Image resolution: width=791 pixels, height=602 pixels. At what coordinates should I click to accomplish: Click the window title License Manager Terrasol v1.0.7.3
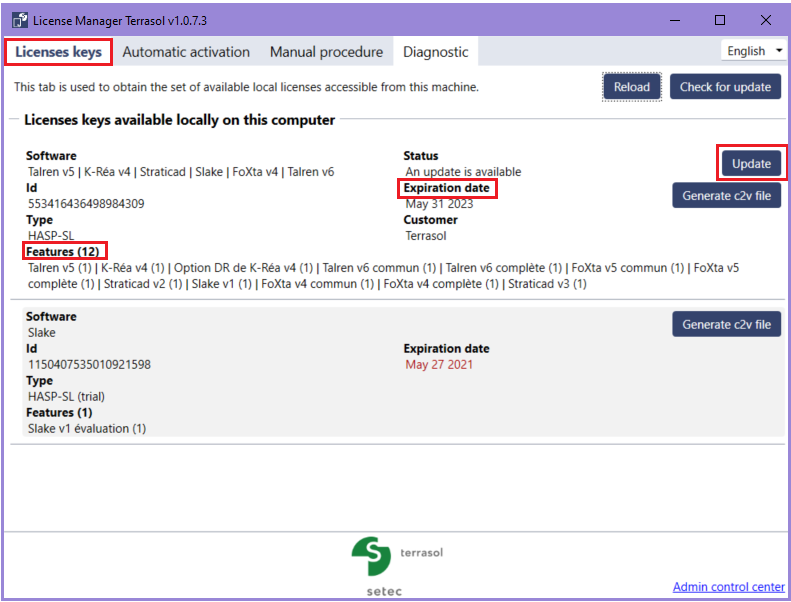[120, 21]
